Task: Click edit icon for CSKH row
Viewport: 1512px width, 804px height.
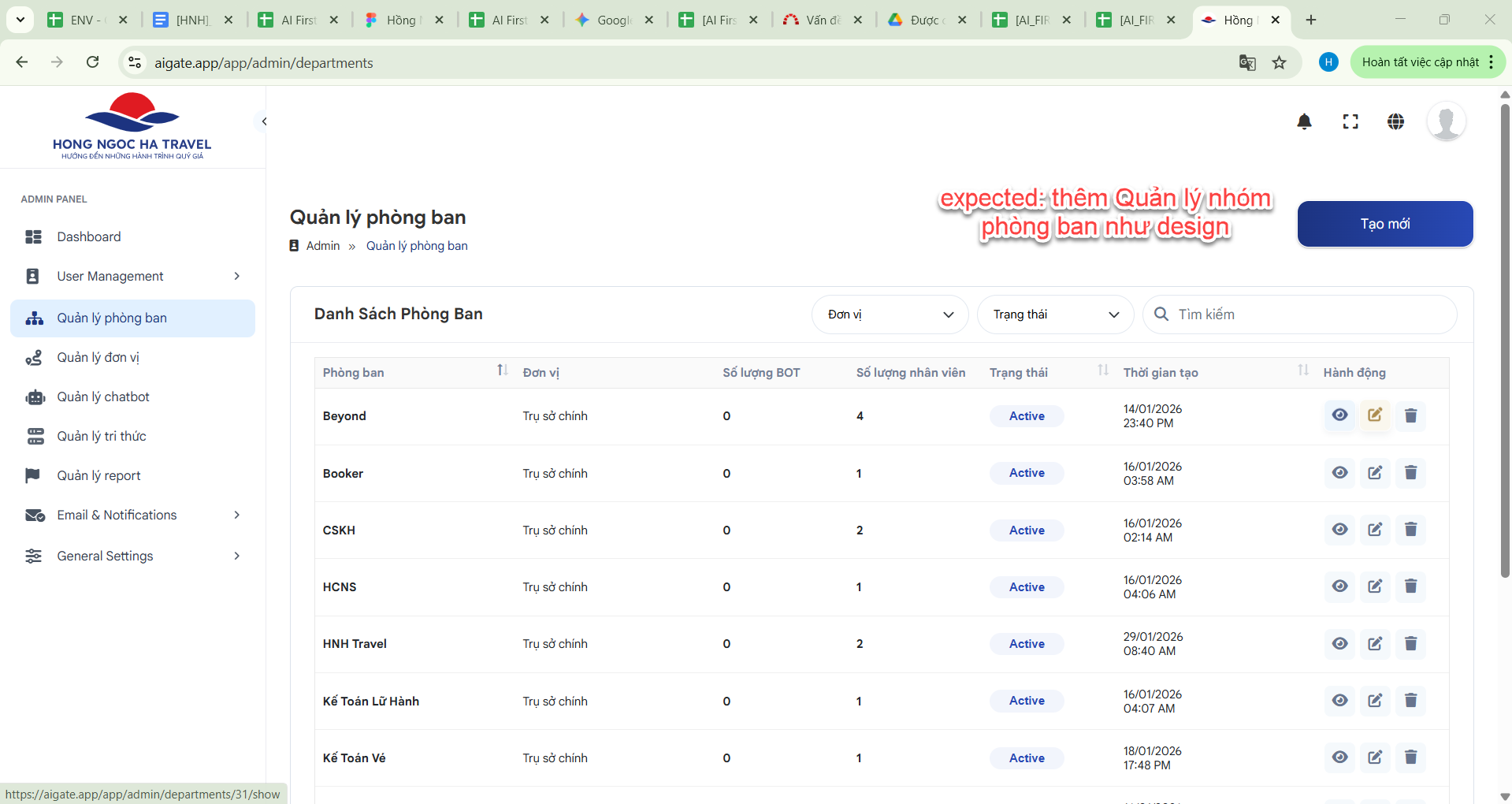Action: point(1375,530)
